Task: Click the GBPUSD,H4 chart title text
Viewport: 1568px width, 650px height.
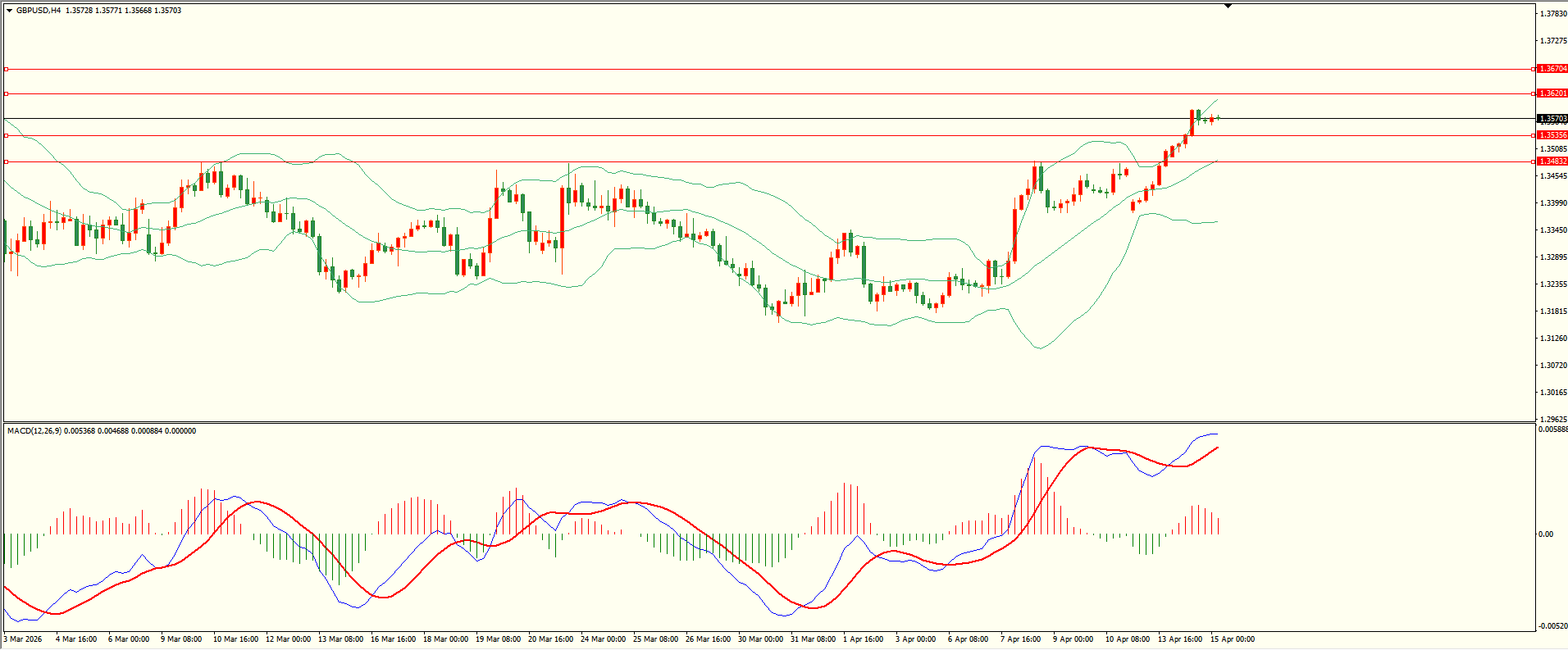Action: [x=38, y=11]
